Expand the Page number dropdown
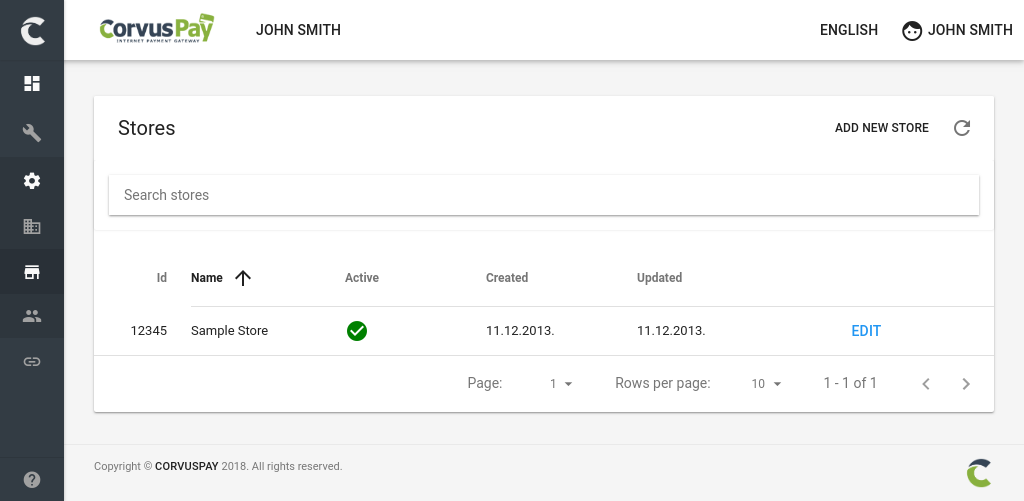 (560, 384)
